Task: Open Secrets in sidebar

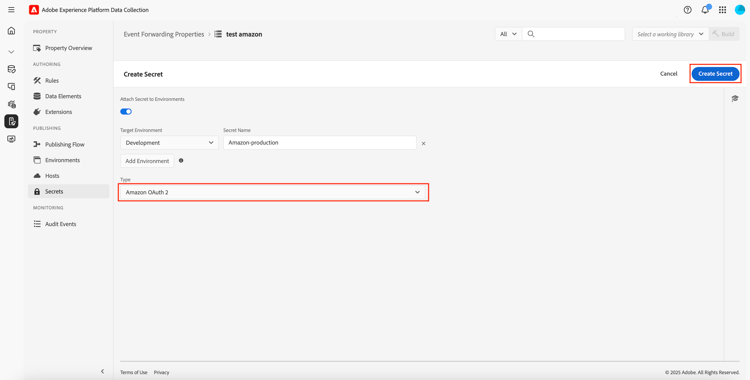Action: [68, 191]
